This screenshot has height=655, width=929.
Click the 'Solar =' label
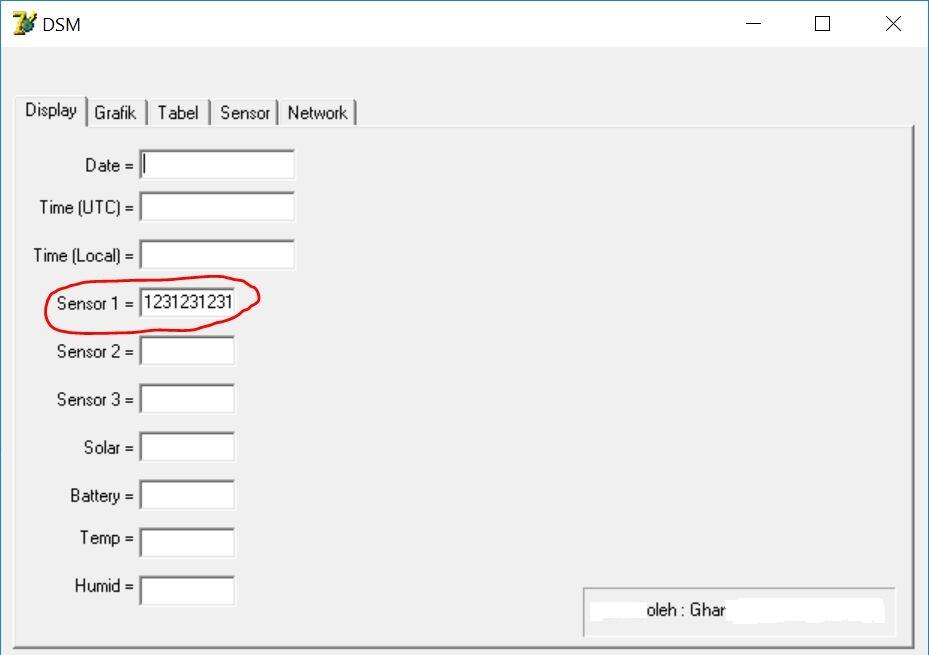(108, 447)
